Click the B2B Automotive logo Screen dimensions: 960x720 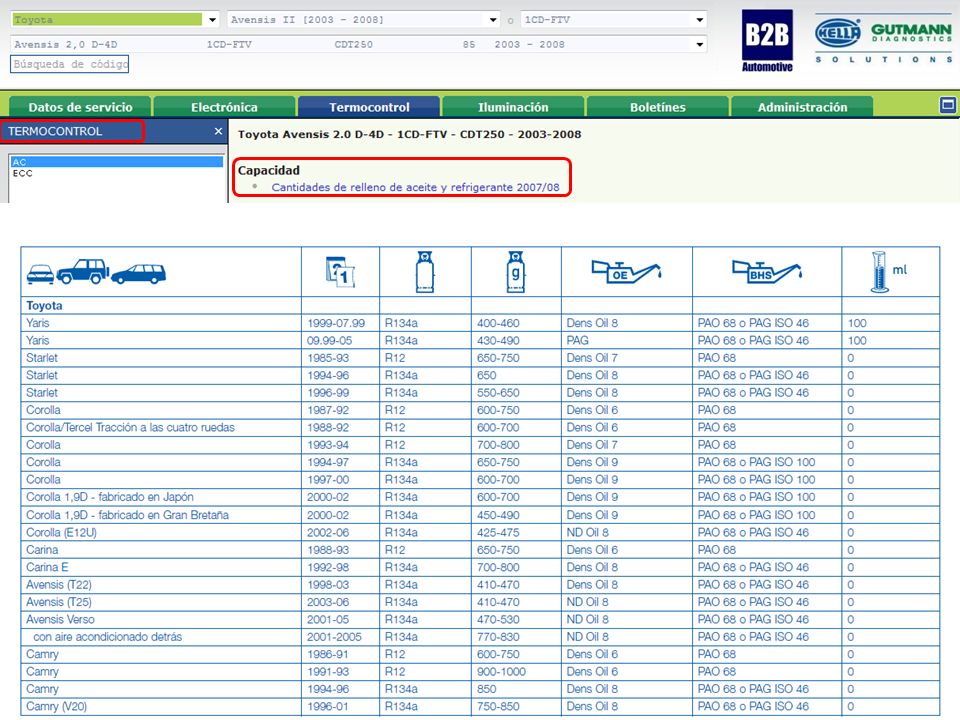pyautogui.click(x=767, y=40)
